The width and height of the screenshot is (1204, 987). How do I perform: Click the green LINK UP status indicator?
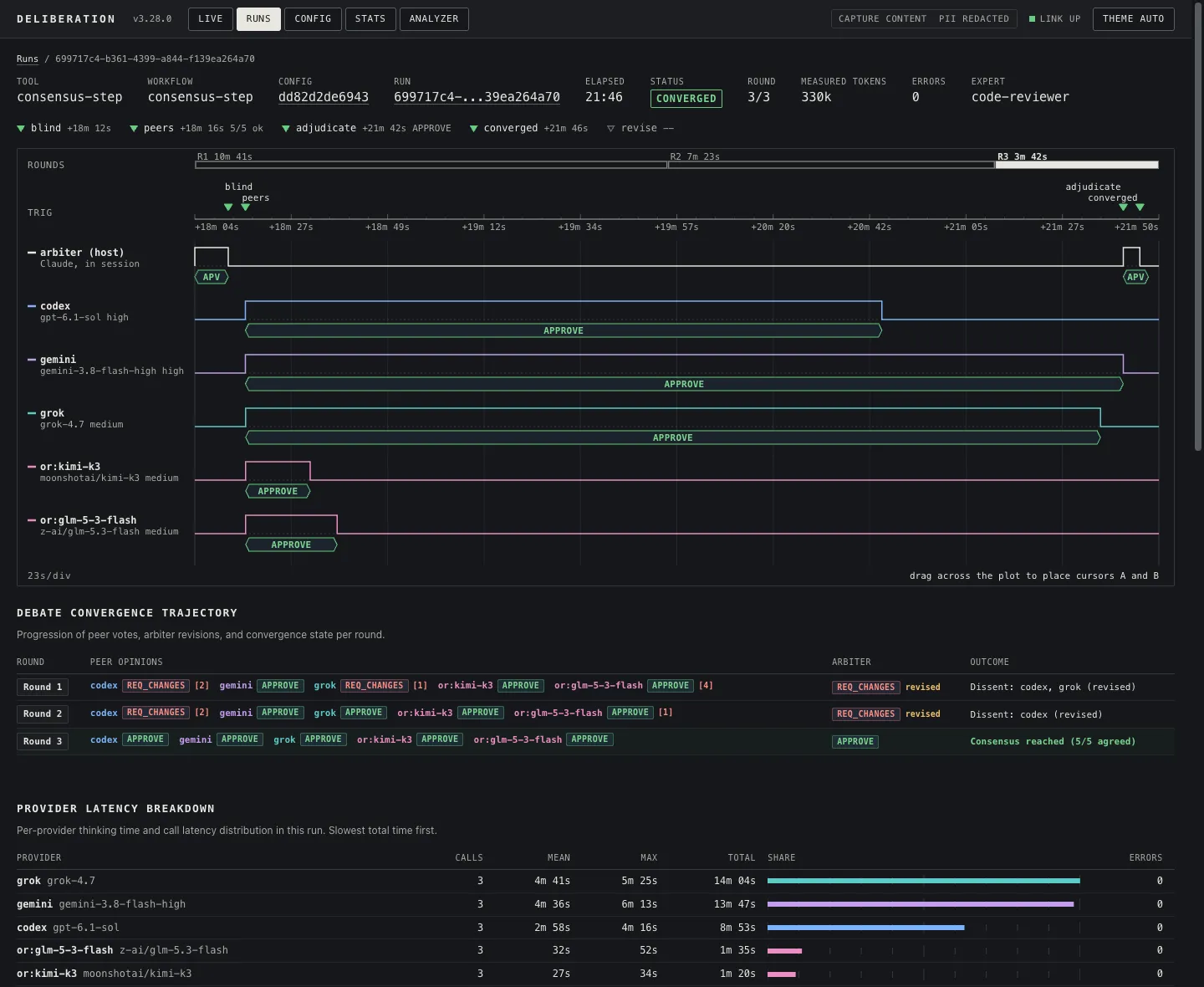coord(1054,19)
